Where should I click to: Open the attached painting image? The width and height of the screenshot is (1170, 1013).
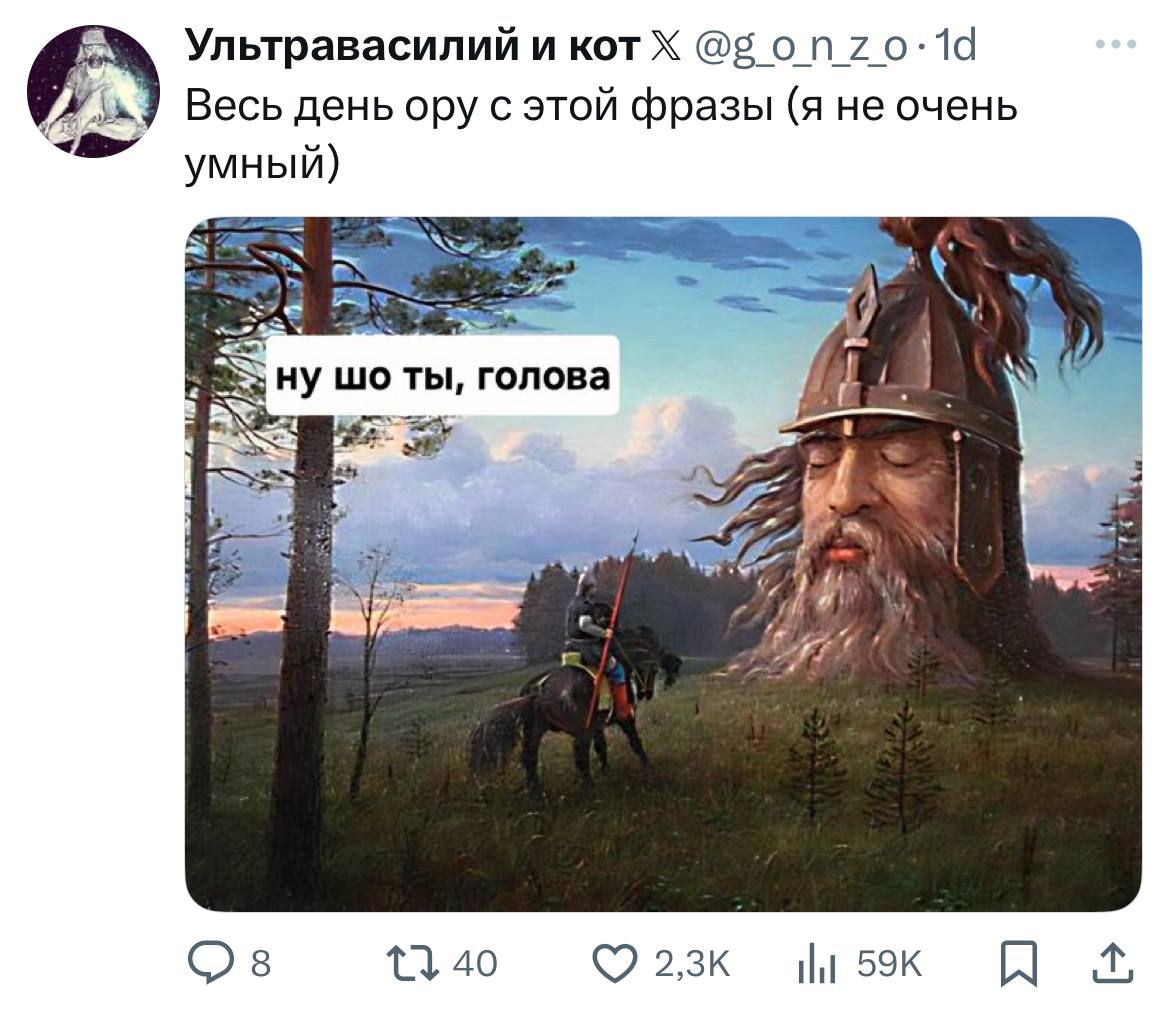pyautogui.click(x=663, y=564)
